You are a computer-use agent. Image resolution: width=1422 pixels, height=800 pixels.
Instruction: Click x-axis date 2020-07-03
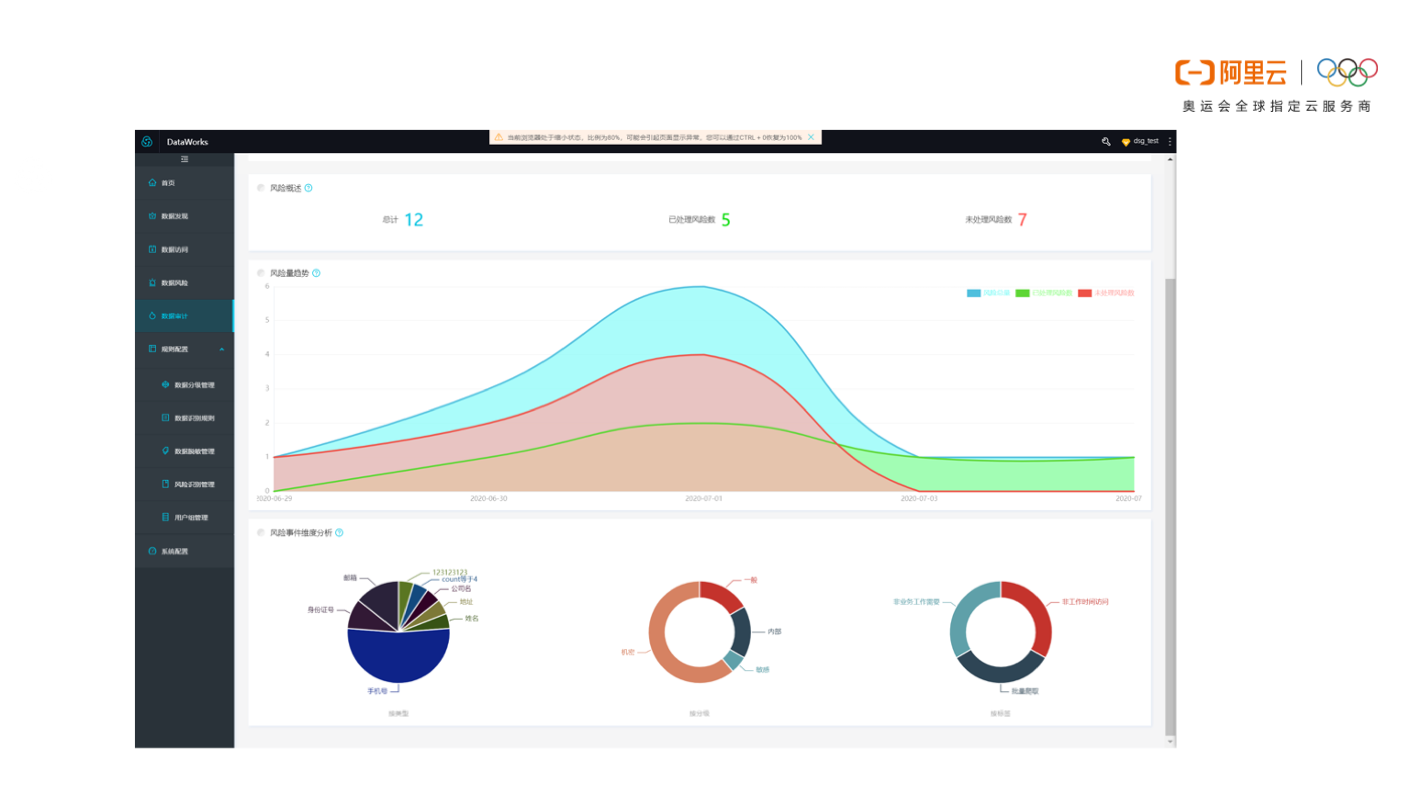click(919, 498)
